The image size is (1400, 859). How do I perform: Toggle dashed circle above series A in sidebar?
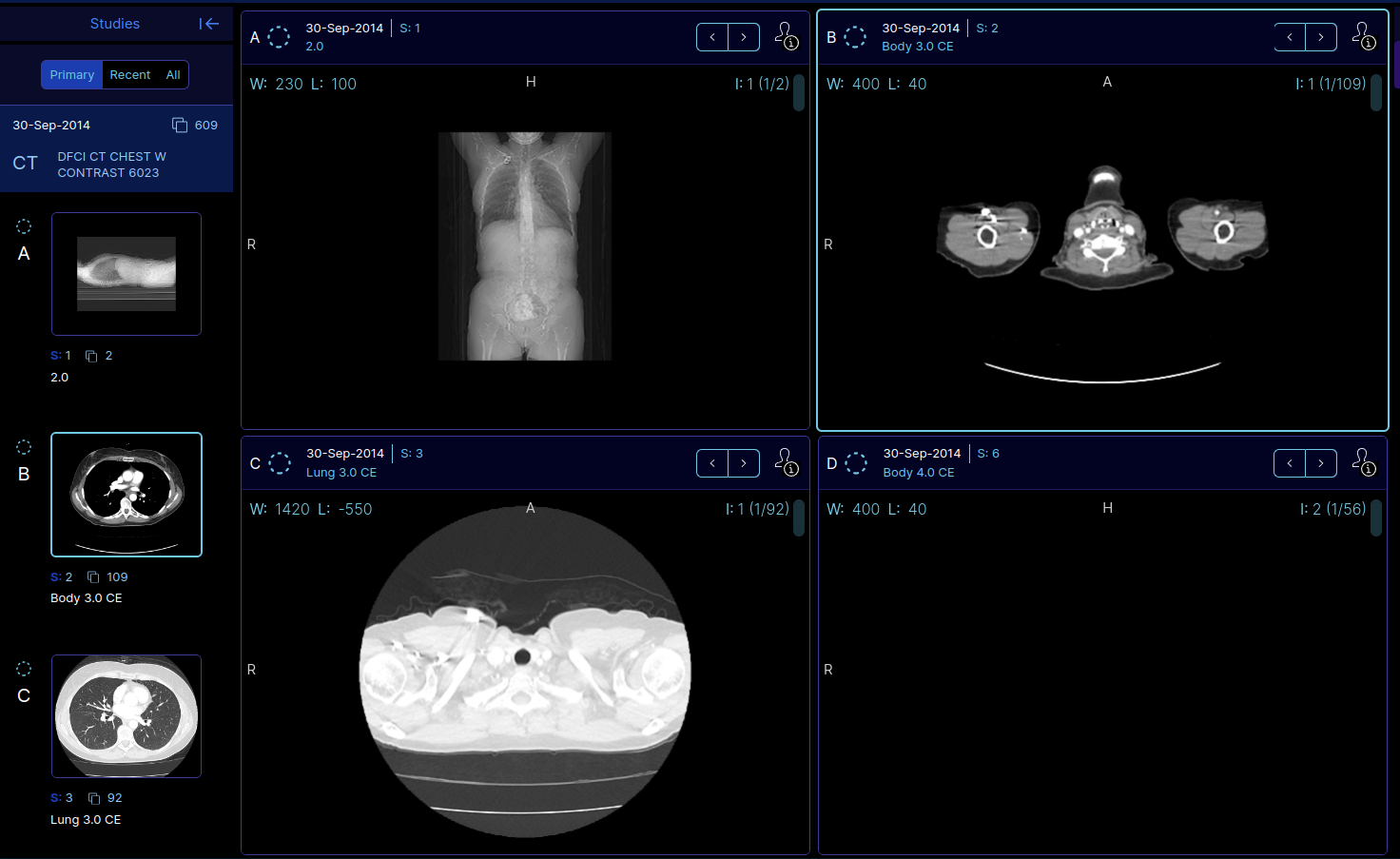(24, 226)
